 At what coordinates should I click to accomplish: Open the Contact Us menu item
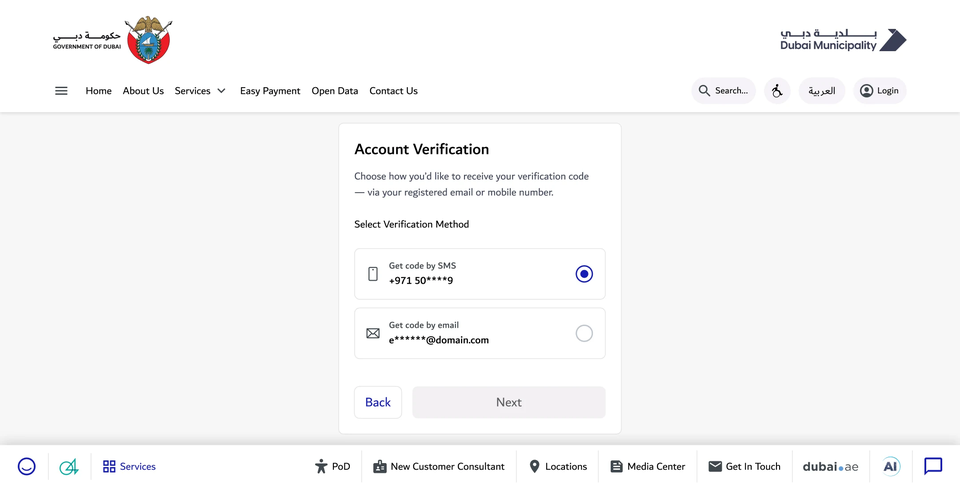(x=393, y=91)
